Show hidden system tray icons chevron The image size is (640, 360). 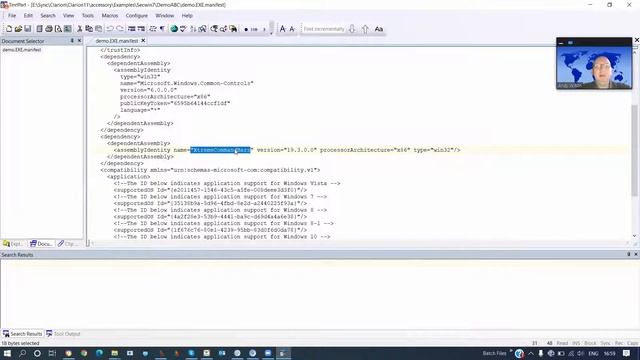(531, 353)
